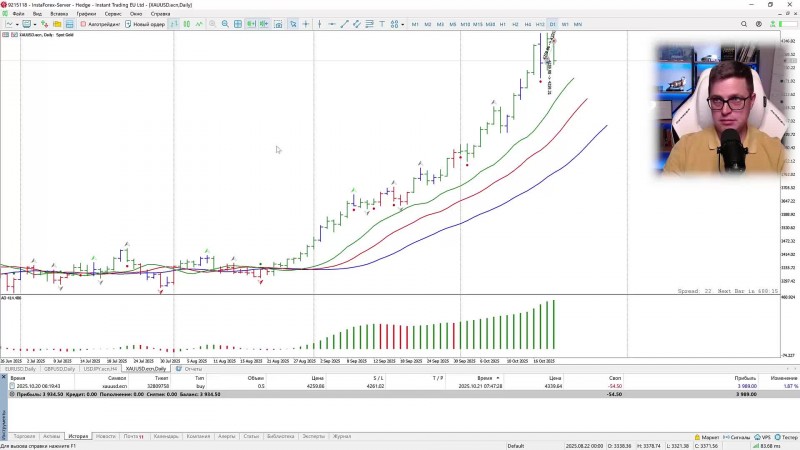This screenshot has width=800, height=450.
Task: Expand the objects list dropdown
Action: [x=403, y=24]
